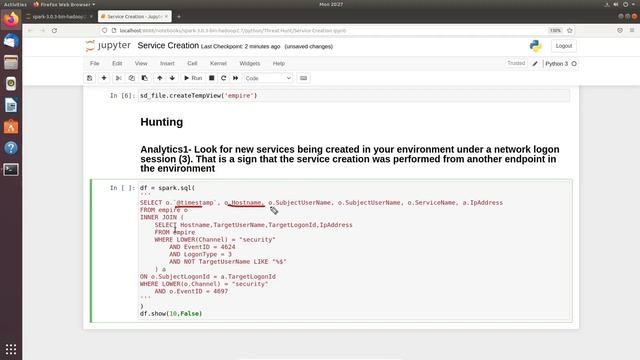Open the cell type dropdown showing Code
640x360 pixels.
click(x=268, y=78)
